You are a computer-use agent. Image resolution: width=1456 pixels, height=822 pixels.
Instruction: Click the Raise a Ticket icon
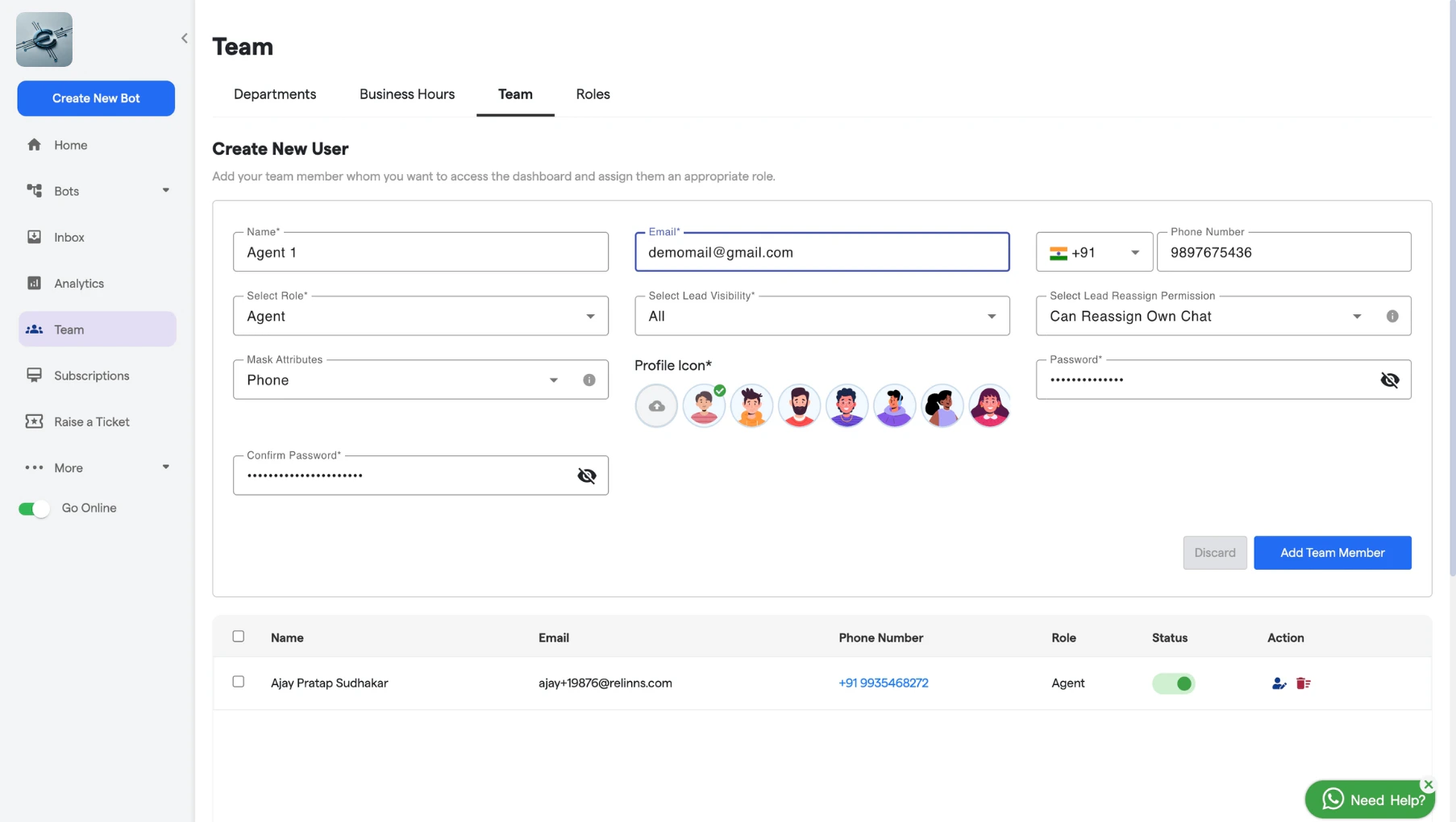[34, 421]
